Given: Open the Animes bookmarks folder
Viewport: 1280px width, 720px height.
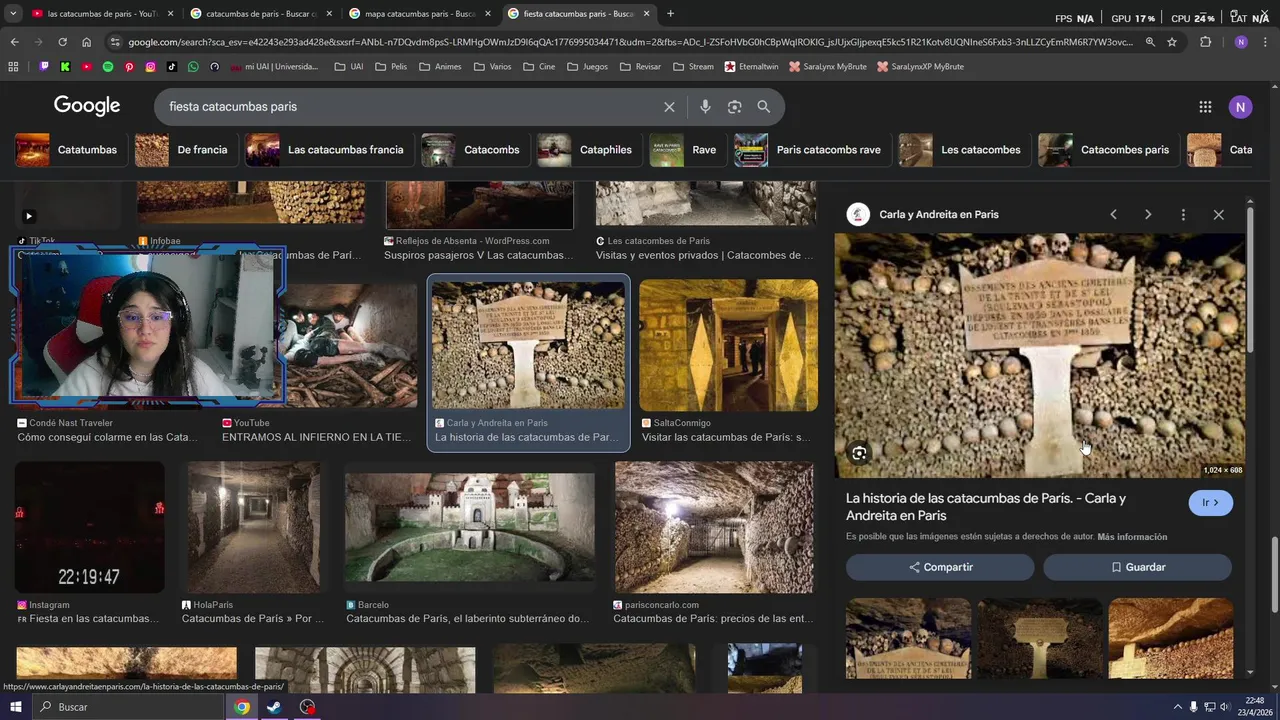Looking at the screenshot, I should point(440,67).
